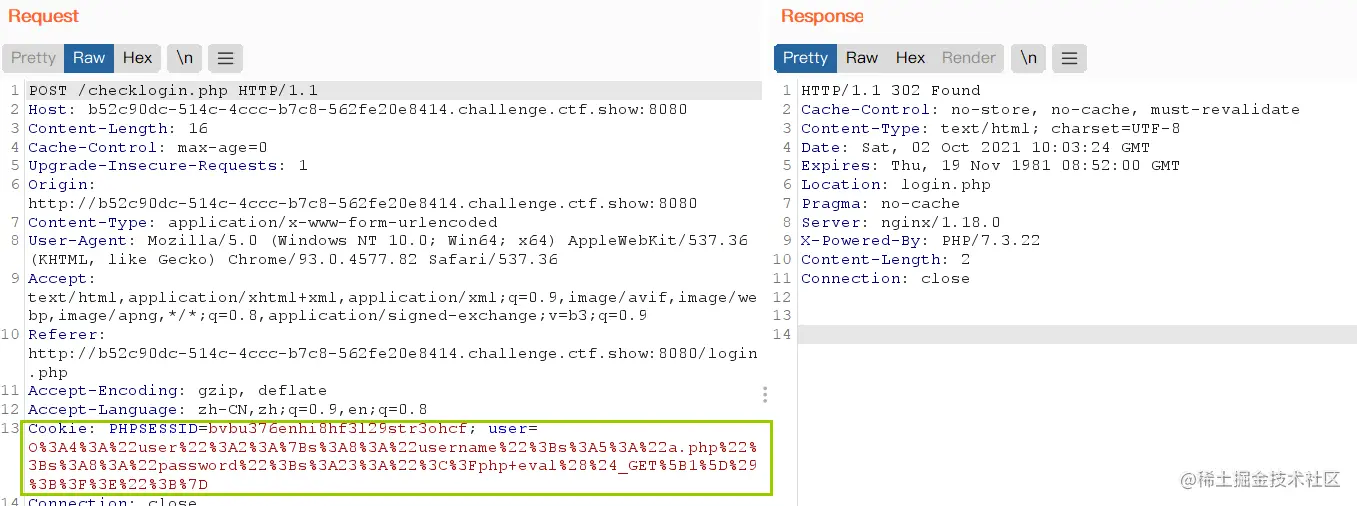Toggle \n non-printable characters in Response

pyautogui.click(x=1028, y=58)
